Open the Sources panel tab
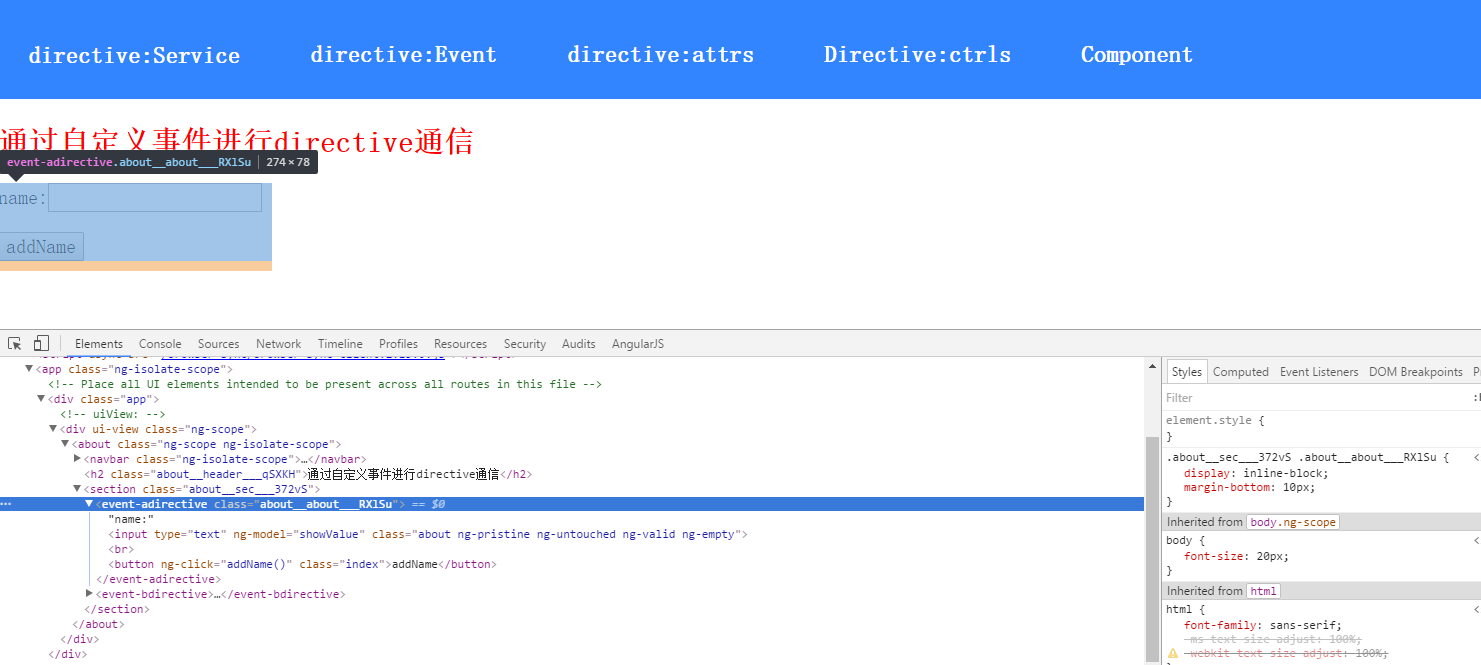The width and height of the screenshot is (1481, 665). (x=218, y=344)
